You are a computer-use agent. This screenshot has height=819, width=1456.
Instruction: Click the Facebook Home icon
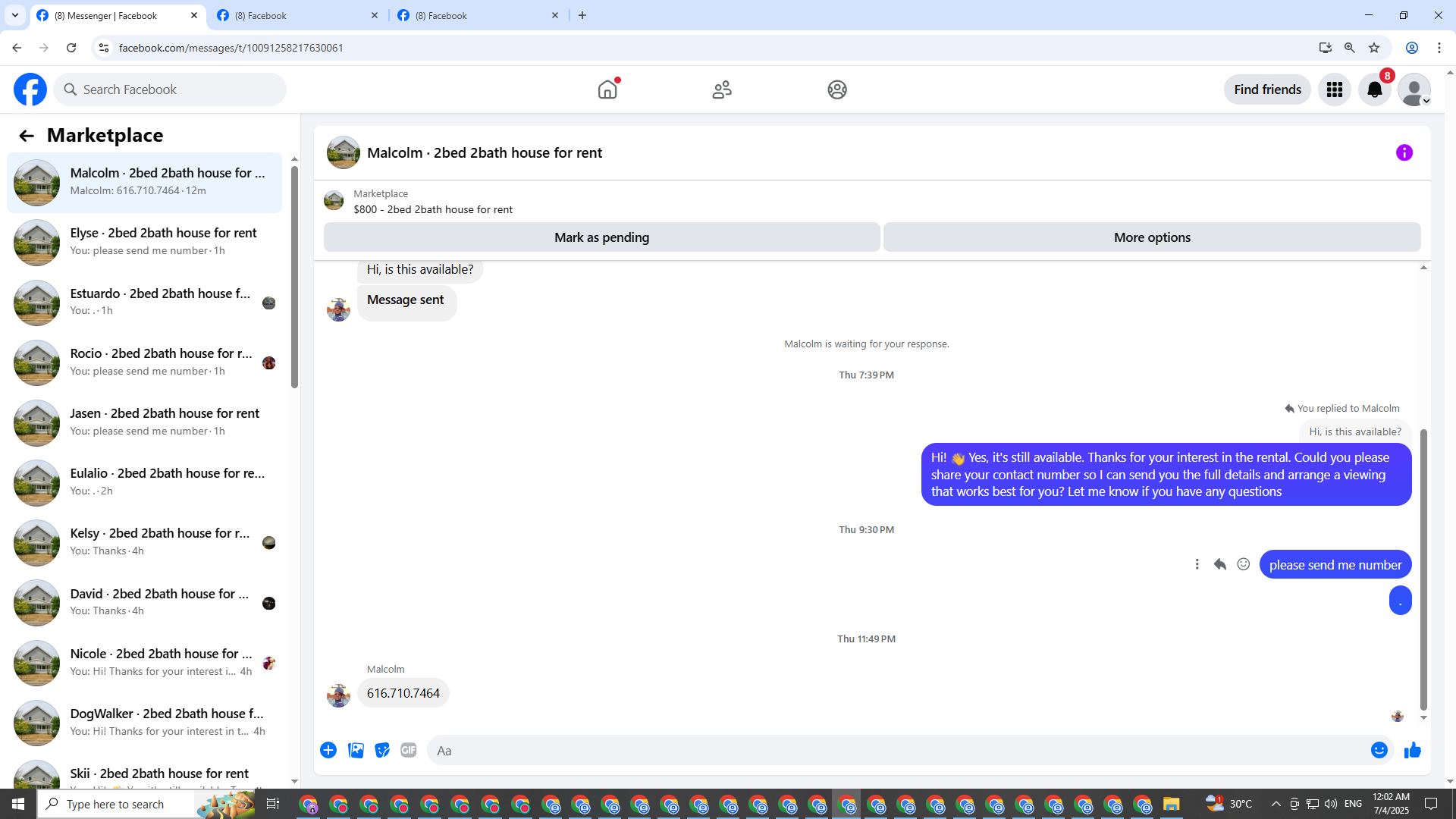607,89
